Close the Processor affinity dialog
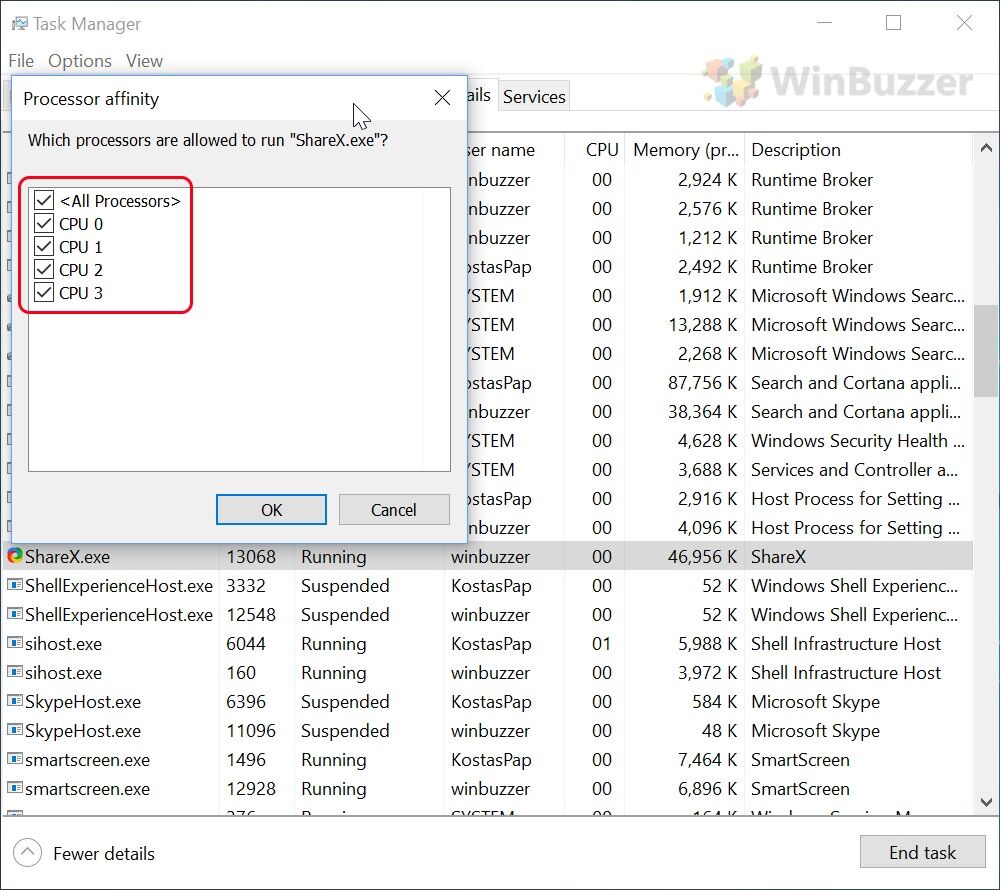Screen dimensions: 1000x890 tap(442, 98)
